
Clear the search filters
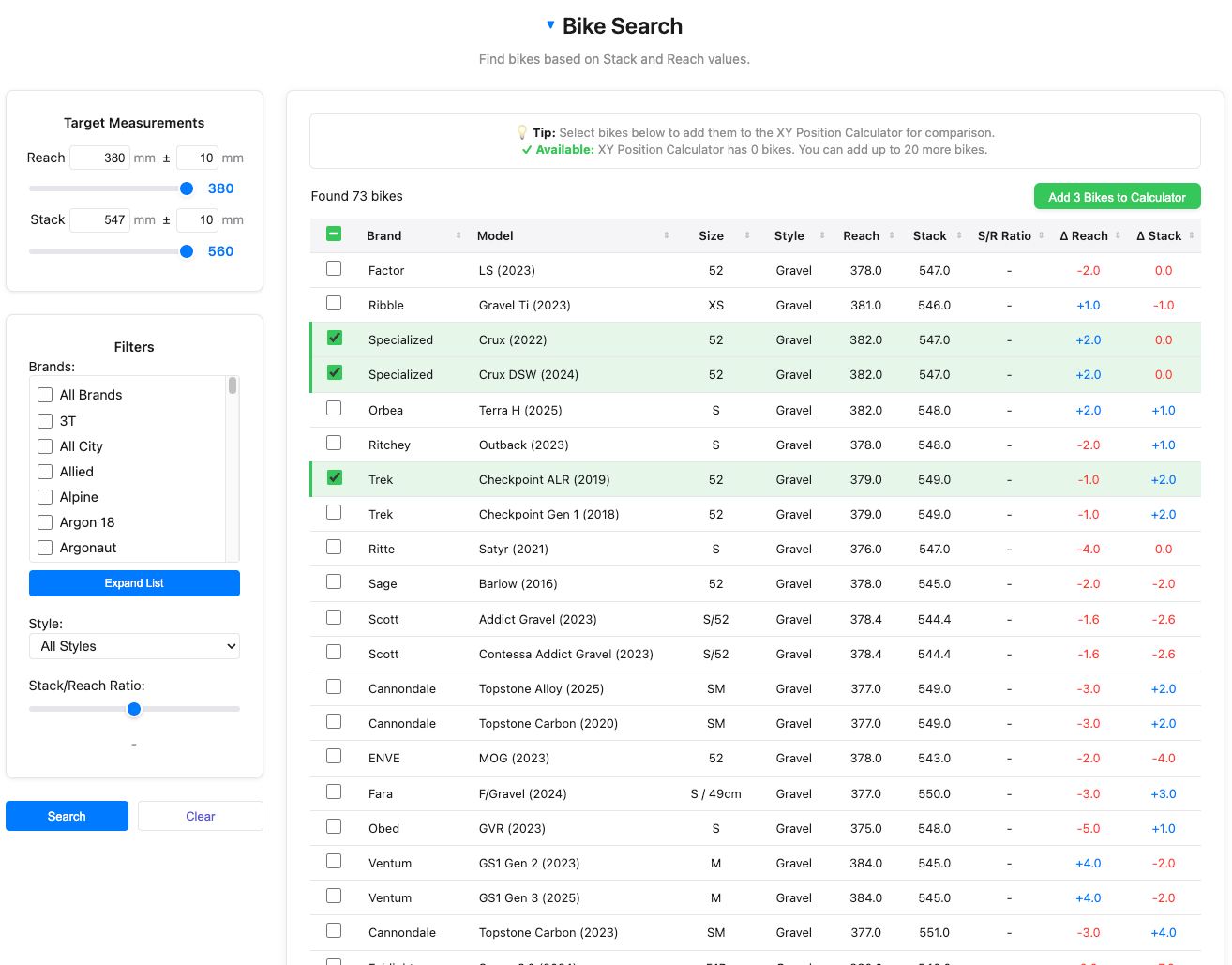pos(201,816)
